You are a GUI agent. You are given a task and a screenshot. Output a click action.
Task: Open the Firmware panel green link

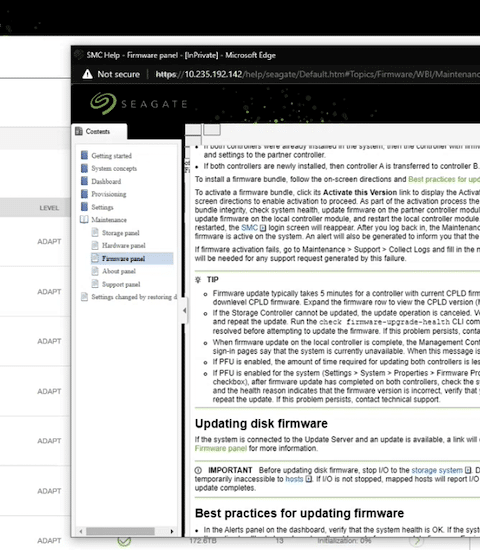pos(221,448)
